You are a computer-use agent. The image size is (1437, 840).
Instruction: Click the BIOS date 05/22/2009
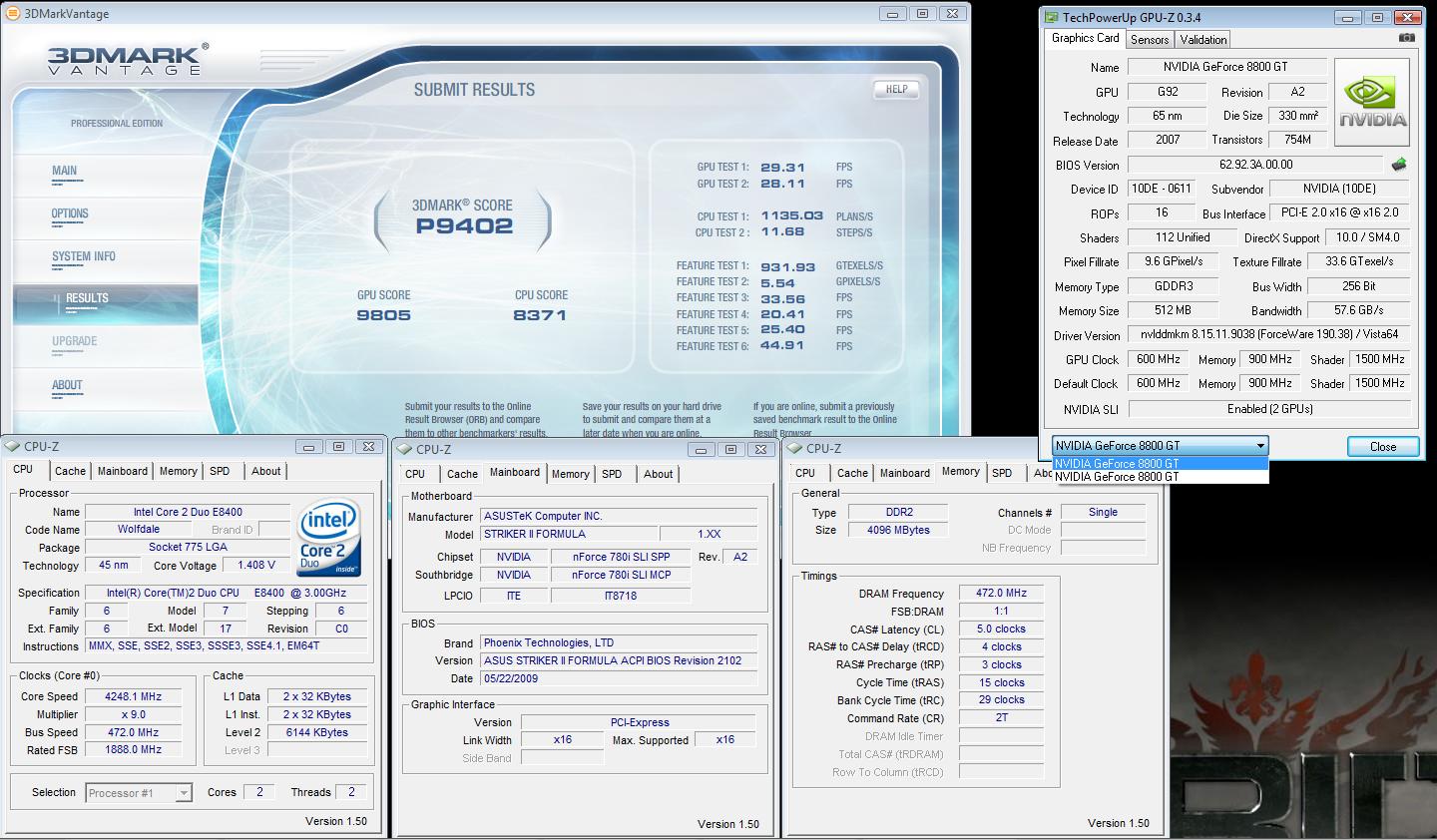pyautogui.click(x=619, y=678)
